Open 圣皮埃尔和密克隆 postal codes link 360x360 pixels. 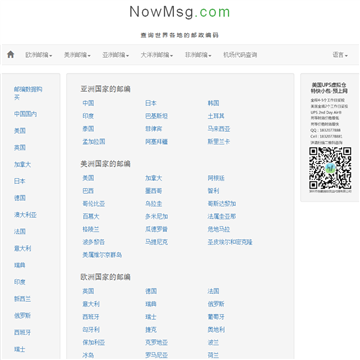point(230,242)
